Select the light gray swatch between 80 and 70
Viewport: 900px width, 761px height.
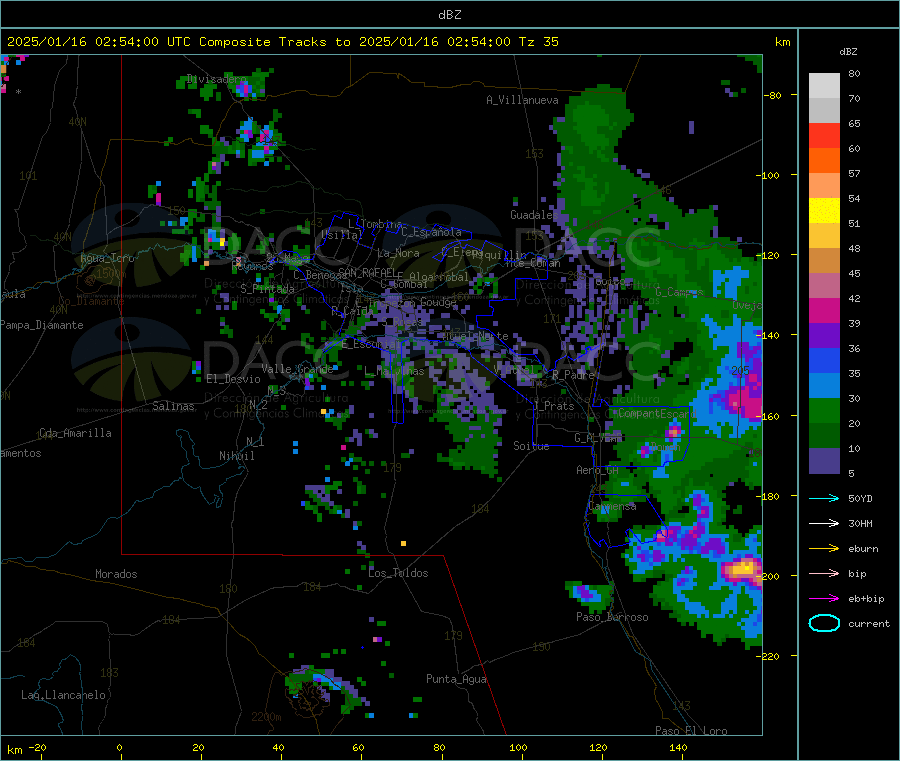click(824, 86)
